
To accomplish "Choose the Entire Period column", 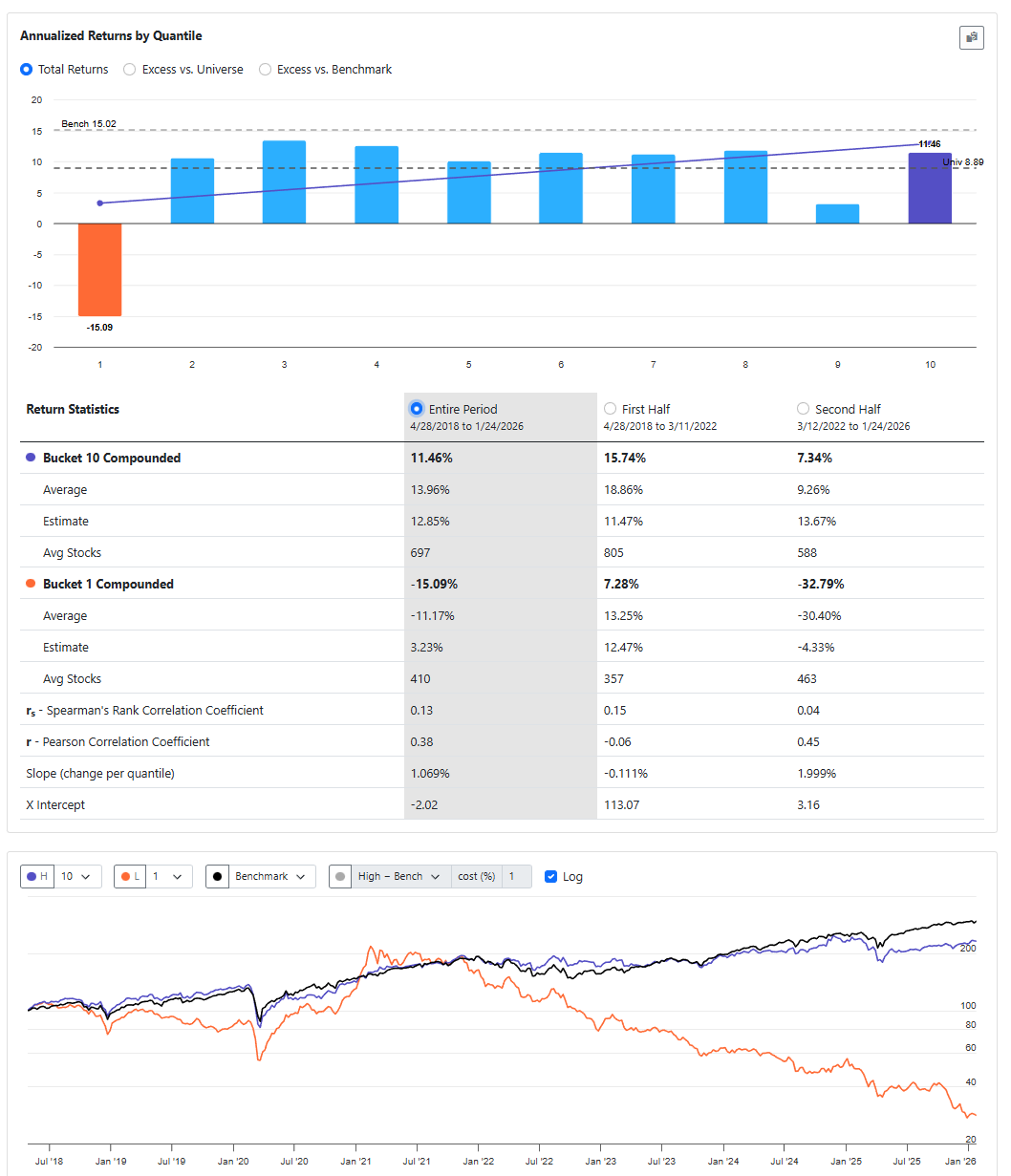I will click(417, 409).
